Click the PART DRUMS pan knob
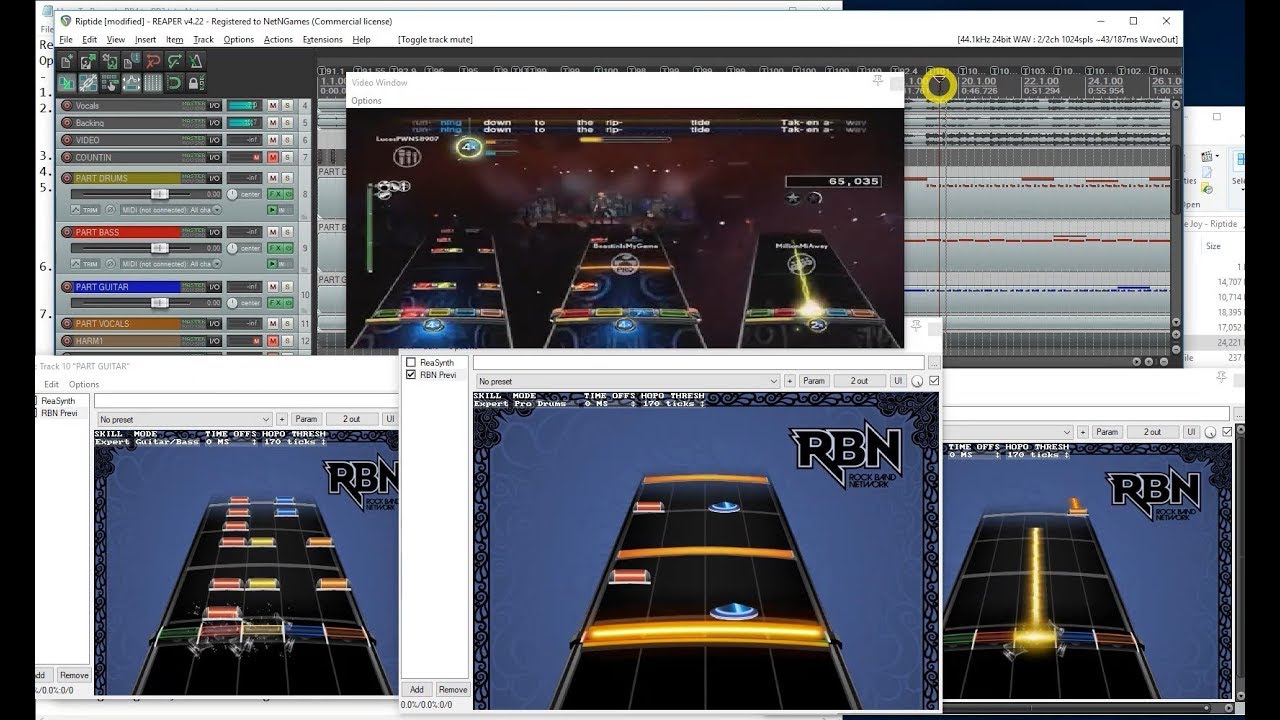 coord(232,194)
